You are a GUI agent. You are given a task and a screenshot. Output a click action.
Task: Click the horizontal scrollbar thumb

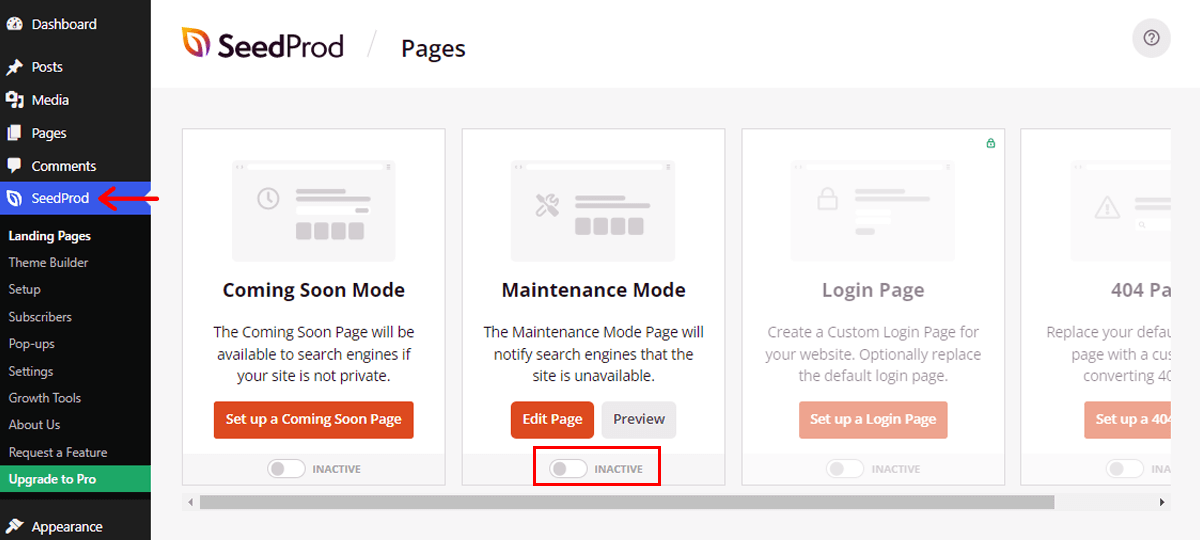[626, 502]
